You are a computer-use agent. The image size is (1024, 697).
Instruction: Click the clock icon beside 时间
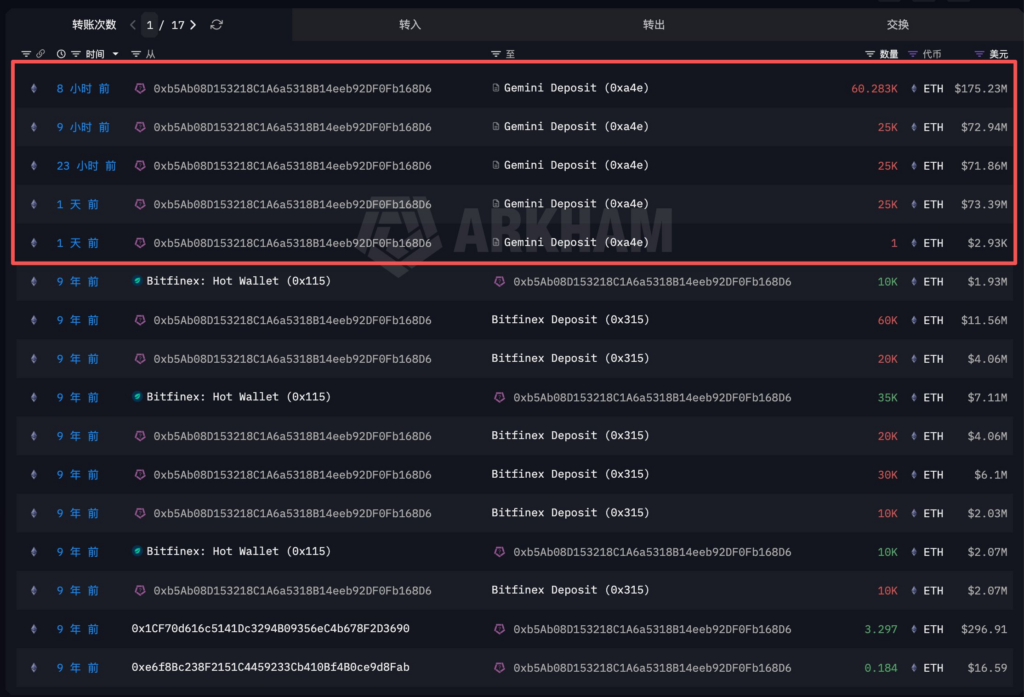click(61, 54)
